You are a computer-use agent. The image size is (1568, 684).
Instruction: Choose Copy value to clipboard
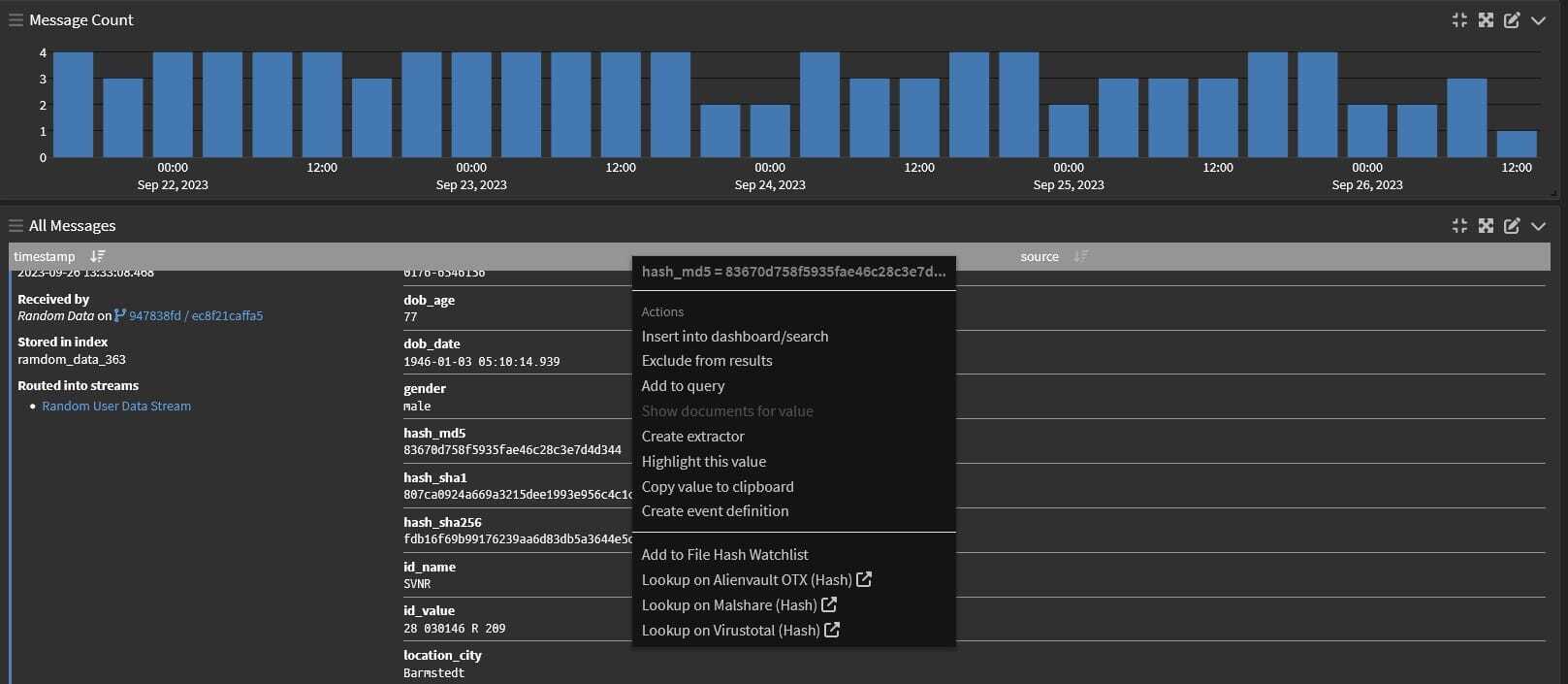coord(717,487)
